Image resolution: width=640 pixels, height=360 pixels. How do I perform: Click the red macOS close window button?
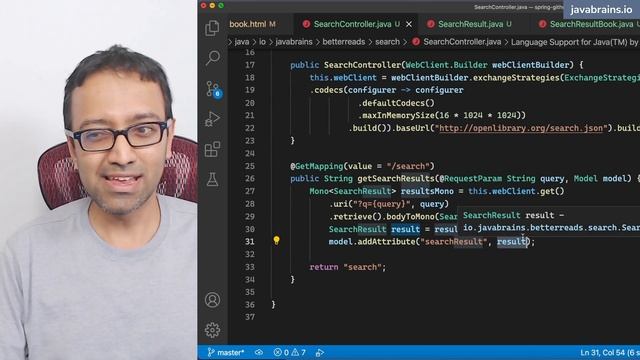[x=203, y=5]
